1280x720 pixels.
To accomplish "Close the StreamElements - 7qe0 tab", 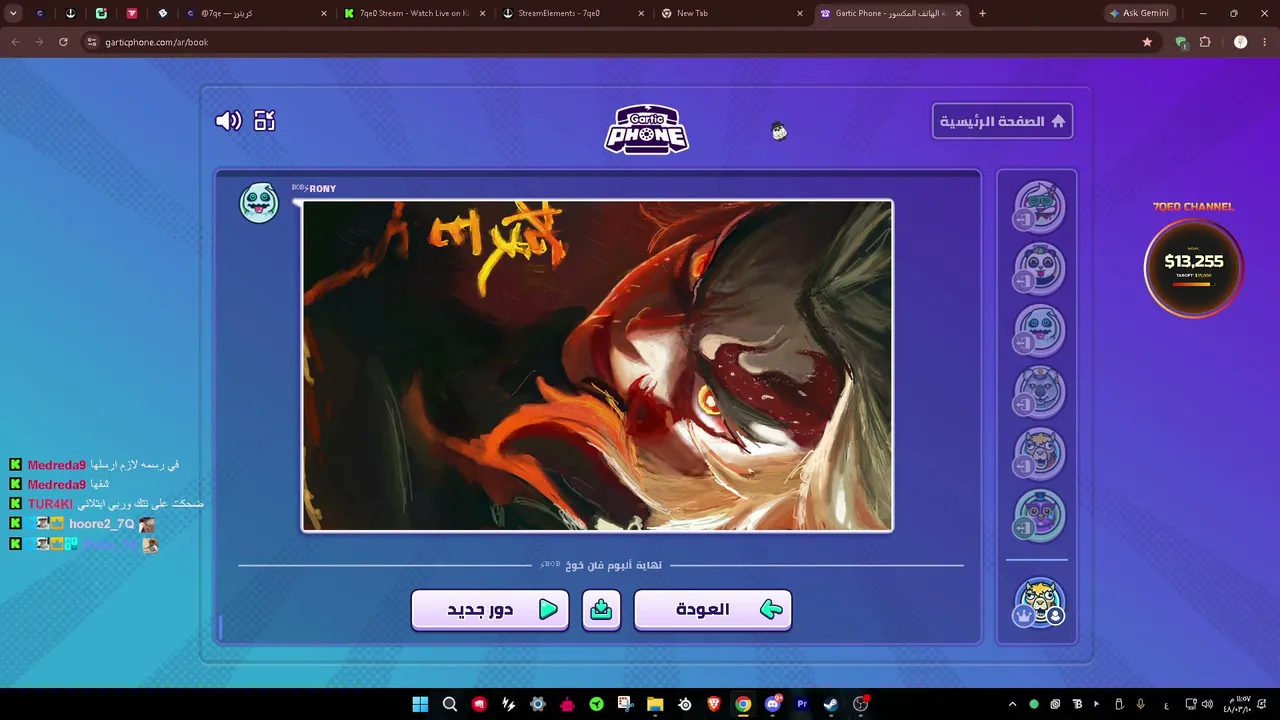I will click(x=641, y=13).
